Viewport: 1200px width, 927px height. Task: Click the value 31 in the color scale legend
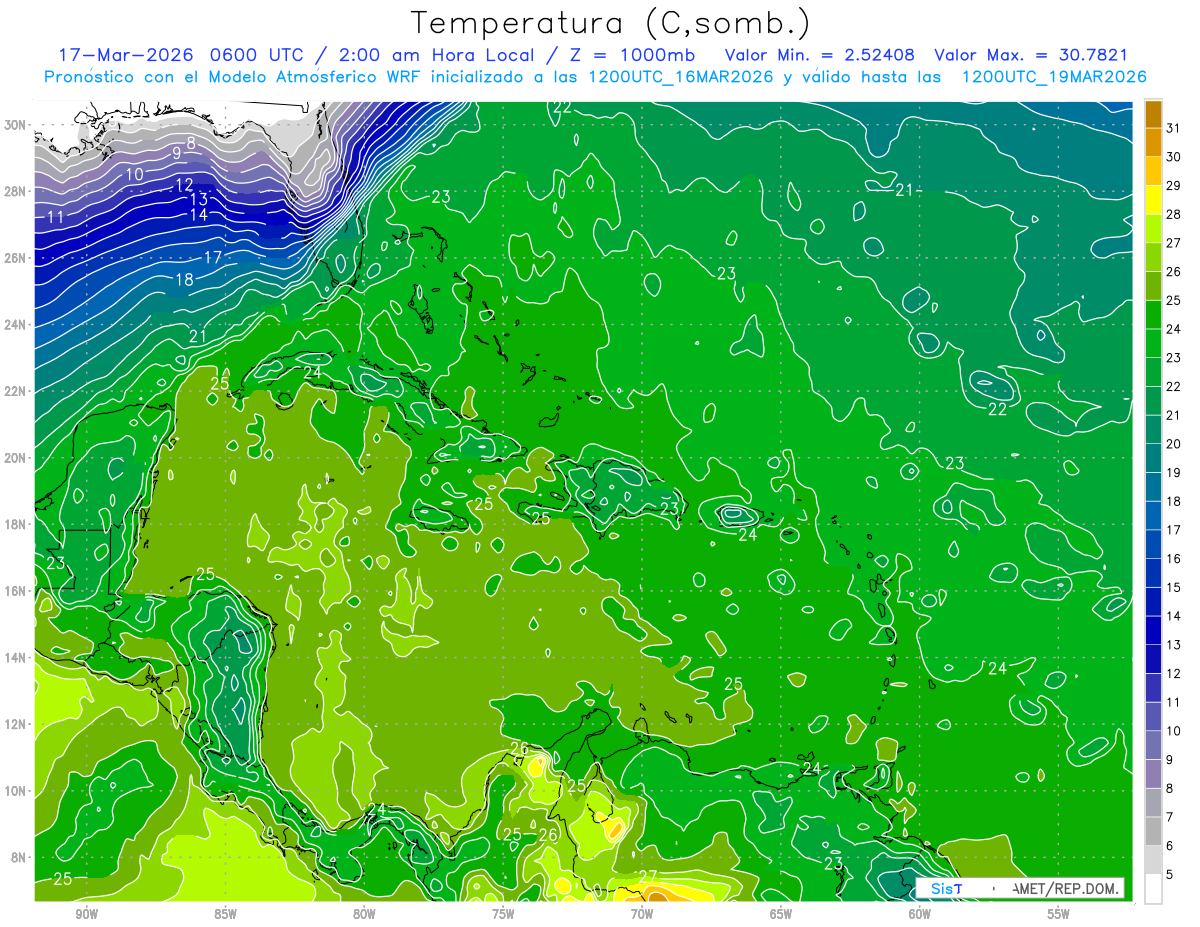click(x=1173, y=127)
